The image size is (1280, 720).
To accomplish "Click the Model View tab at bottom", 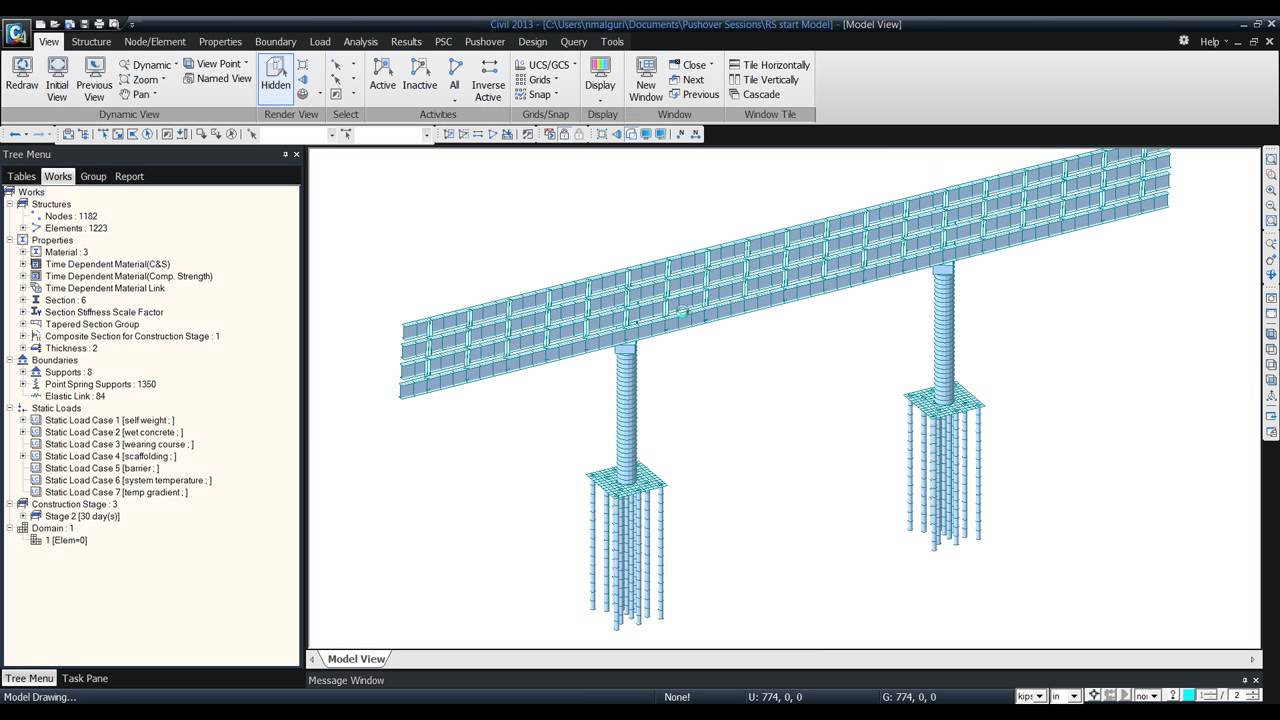I will pyautogui.click(x=356, y=659).
